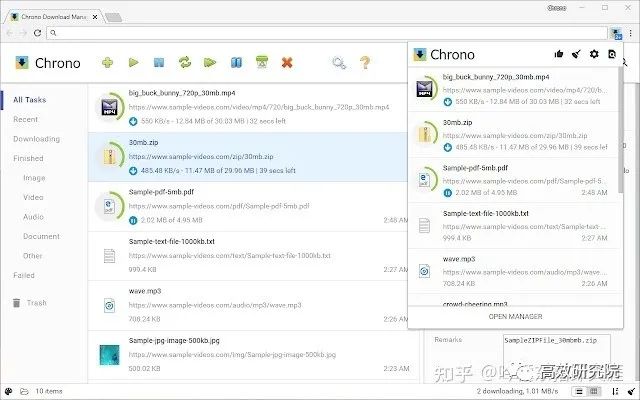Click the sniffer icon in popup header
This screenshot has height=400, width=640.
pos(611,54)
